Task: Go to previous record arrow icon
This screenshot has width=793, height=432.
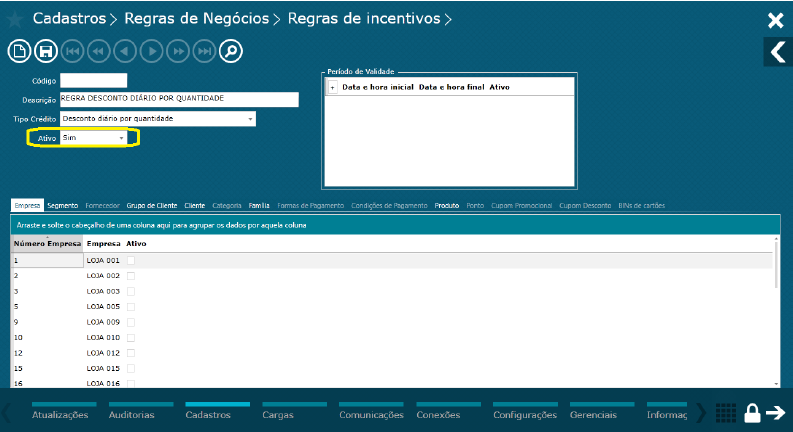Action: pos(125,51)
